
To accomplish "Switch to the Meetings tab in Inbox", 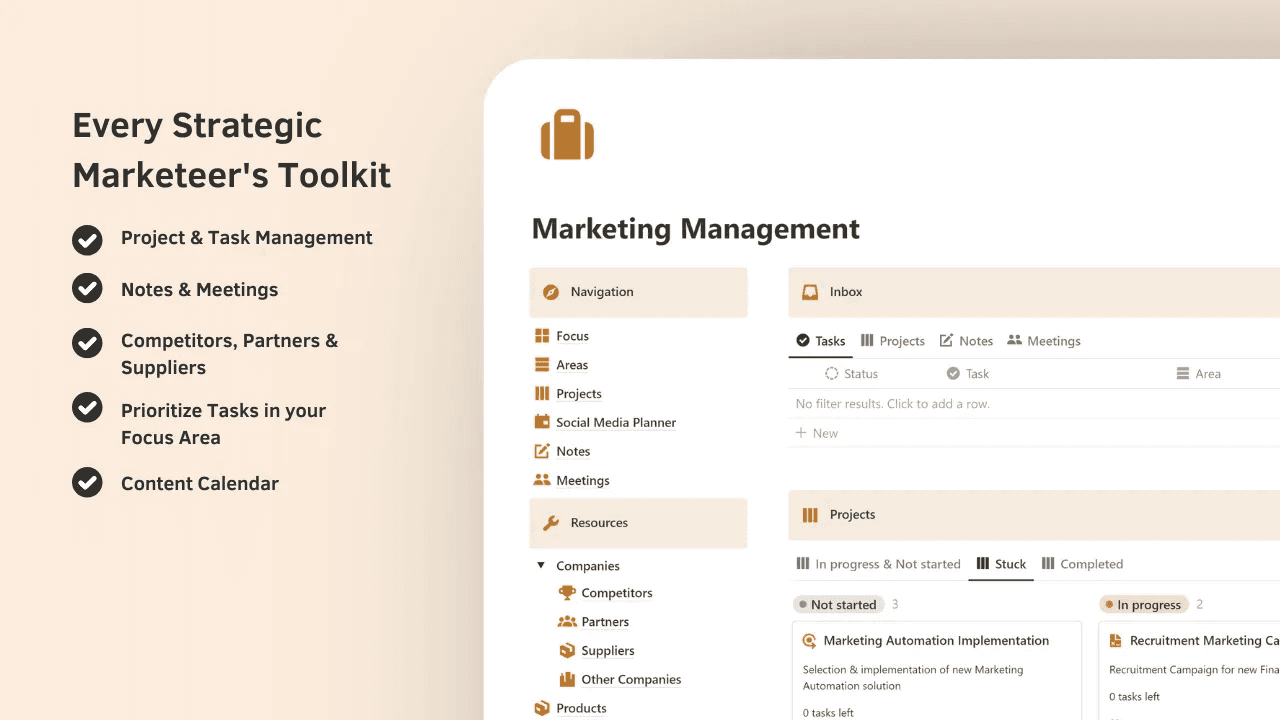I will tap(1044, 341).
